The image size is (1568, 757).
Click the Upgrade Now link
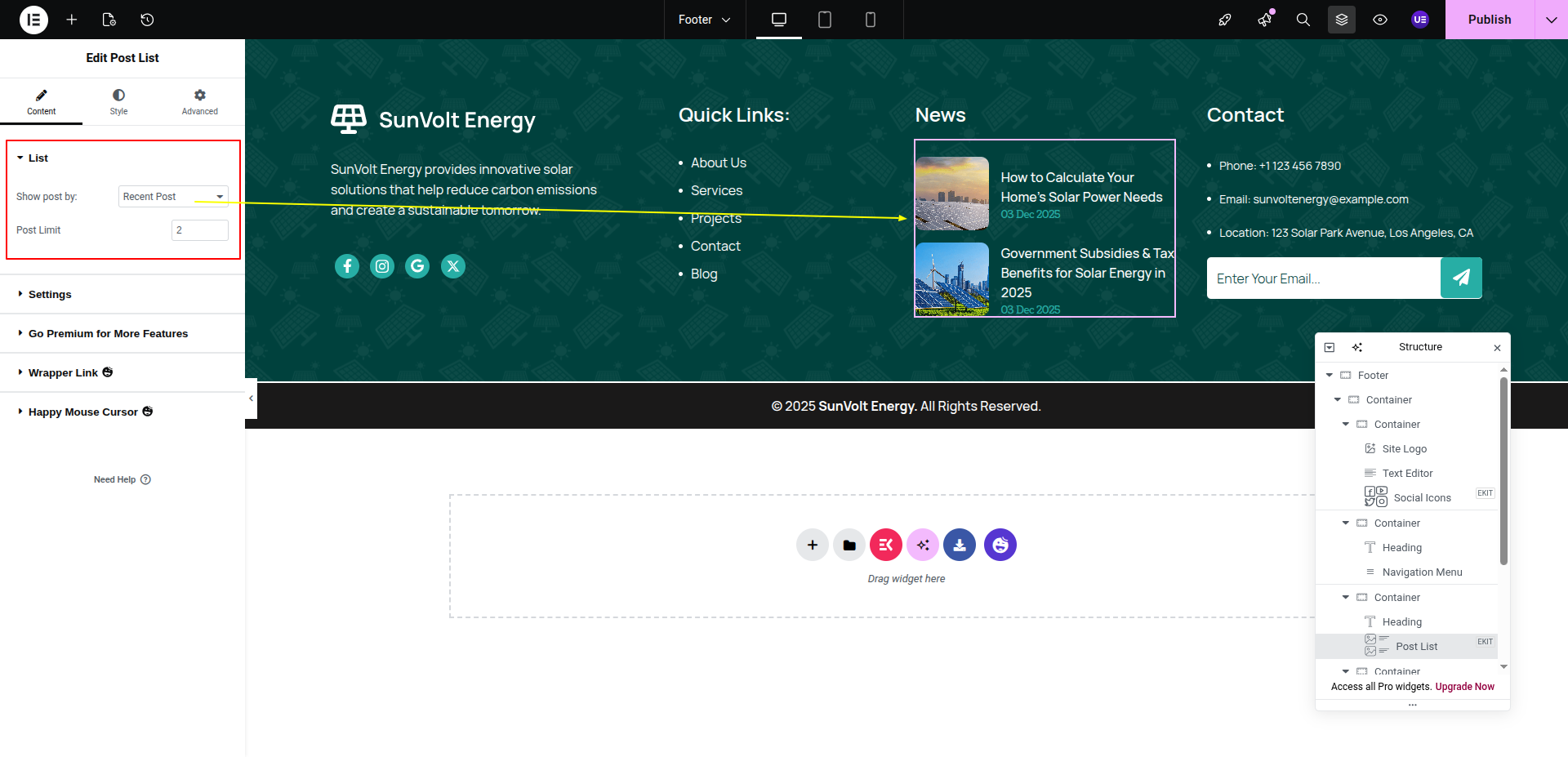click(1464, 687)
